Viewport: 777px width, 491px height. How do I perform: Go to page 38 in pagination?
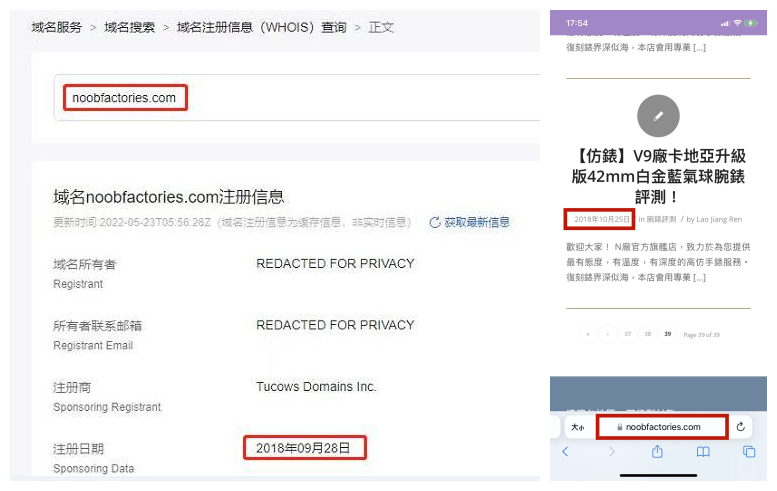point(648,334)
